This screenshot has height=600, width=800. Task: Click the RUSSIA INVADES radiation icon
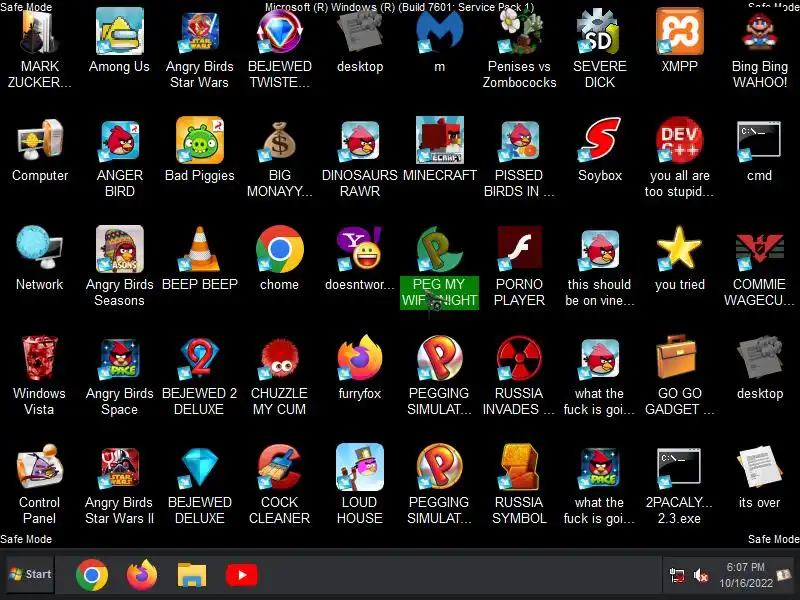519,358
